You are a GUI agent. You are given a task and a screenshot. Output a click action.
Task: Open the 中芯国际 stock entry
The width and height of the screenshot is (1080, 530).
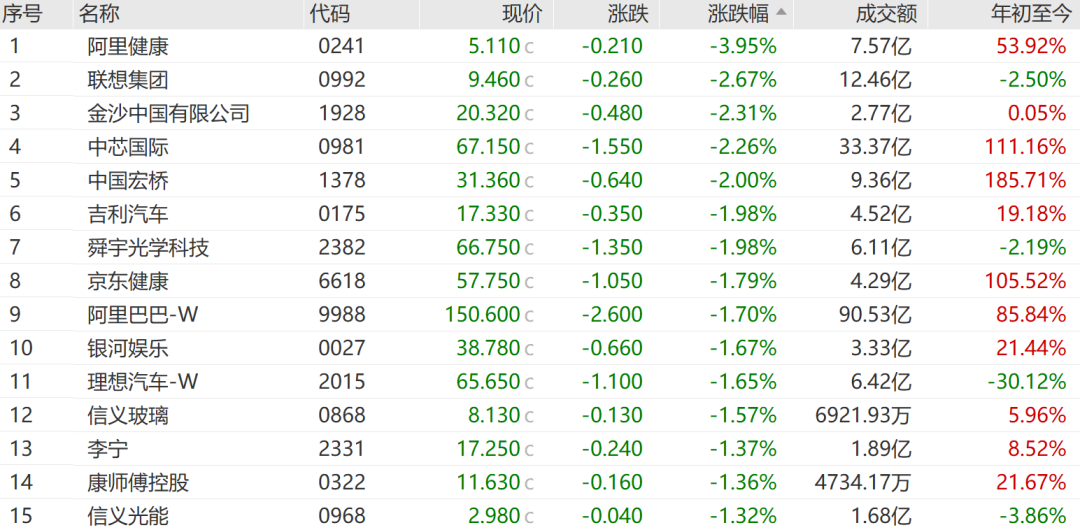(x=128, y=147)
